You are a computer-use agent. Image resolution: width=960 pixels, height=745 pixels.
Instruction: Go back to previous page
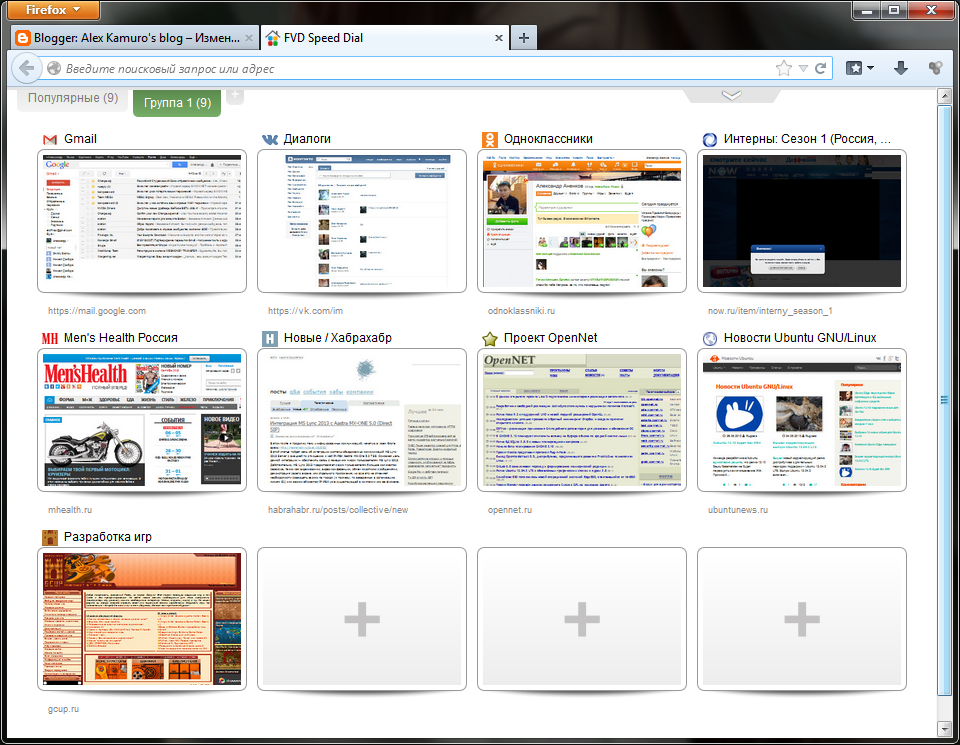pyautogui.click(x=26, y=68)
